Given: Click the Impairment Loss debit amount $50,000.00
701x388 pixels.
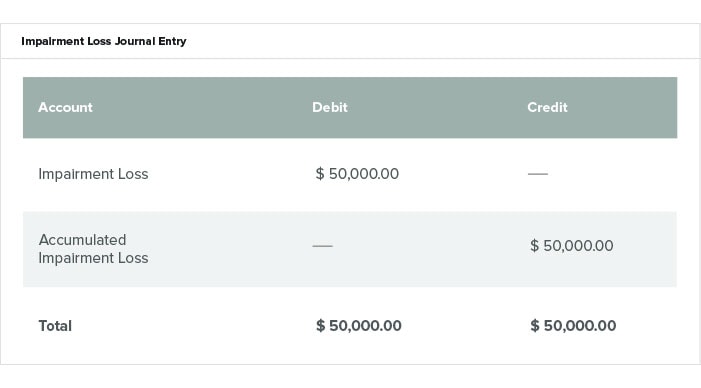Looking at the screenshot, I should tap(357, 173).
